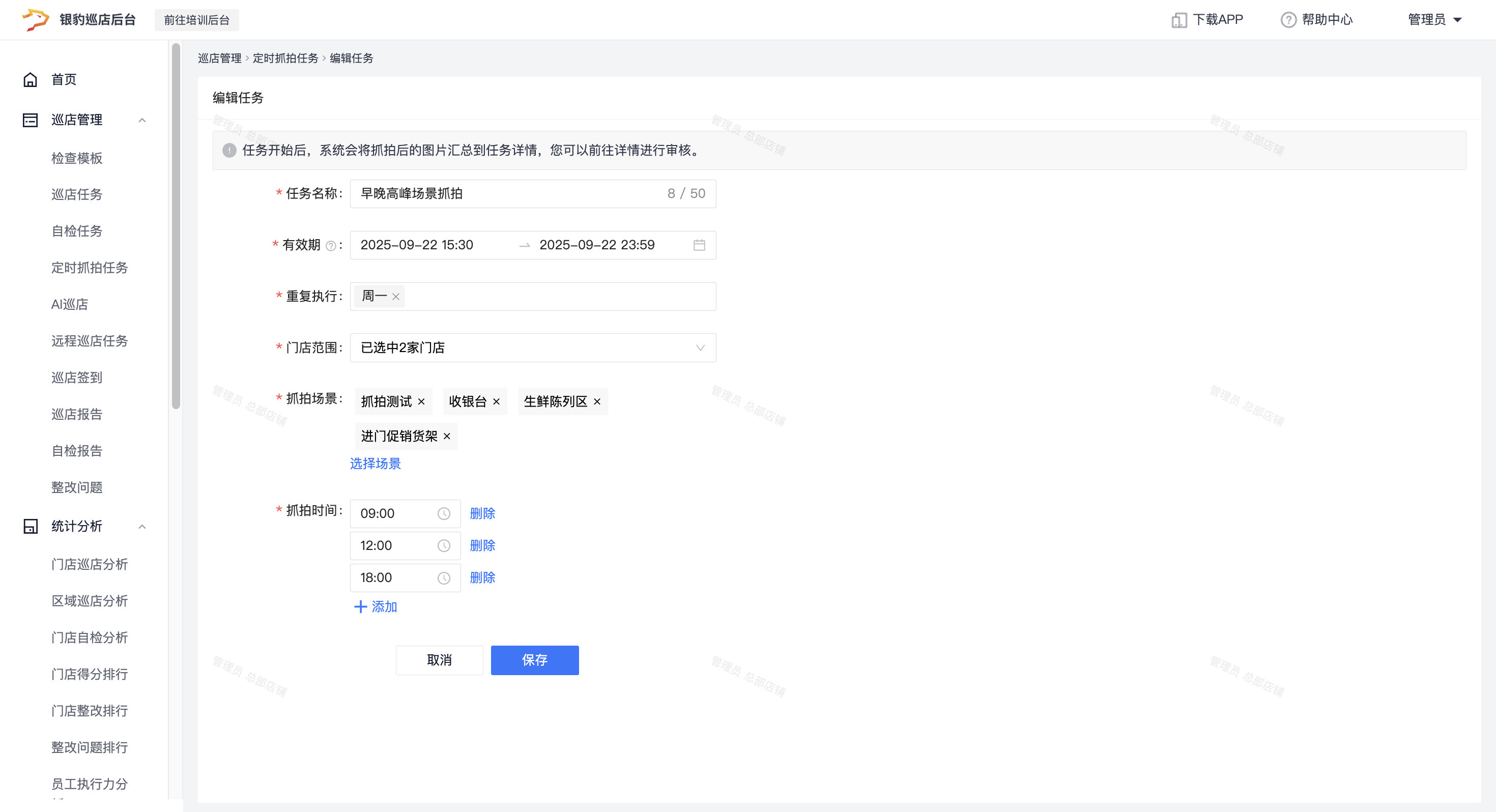Go to 巡店报告 sidebar item
This screenshot has height=812, width=1496.
point(77,414)
